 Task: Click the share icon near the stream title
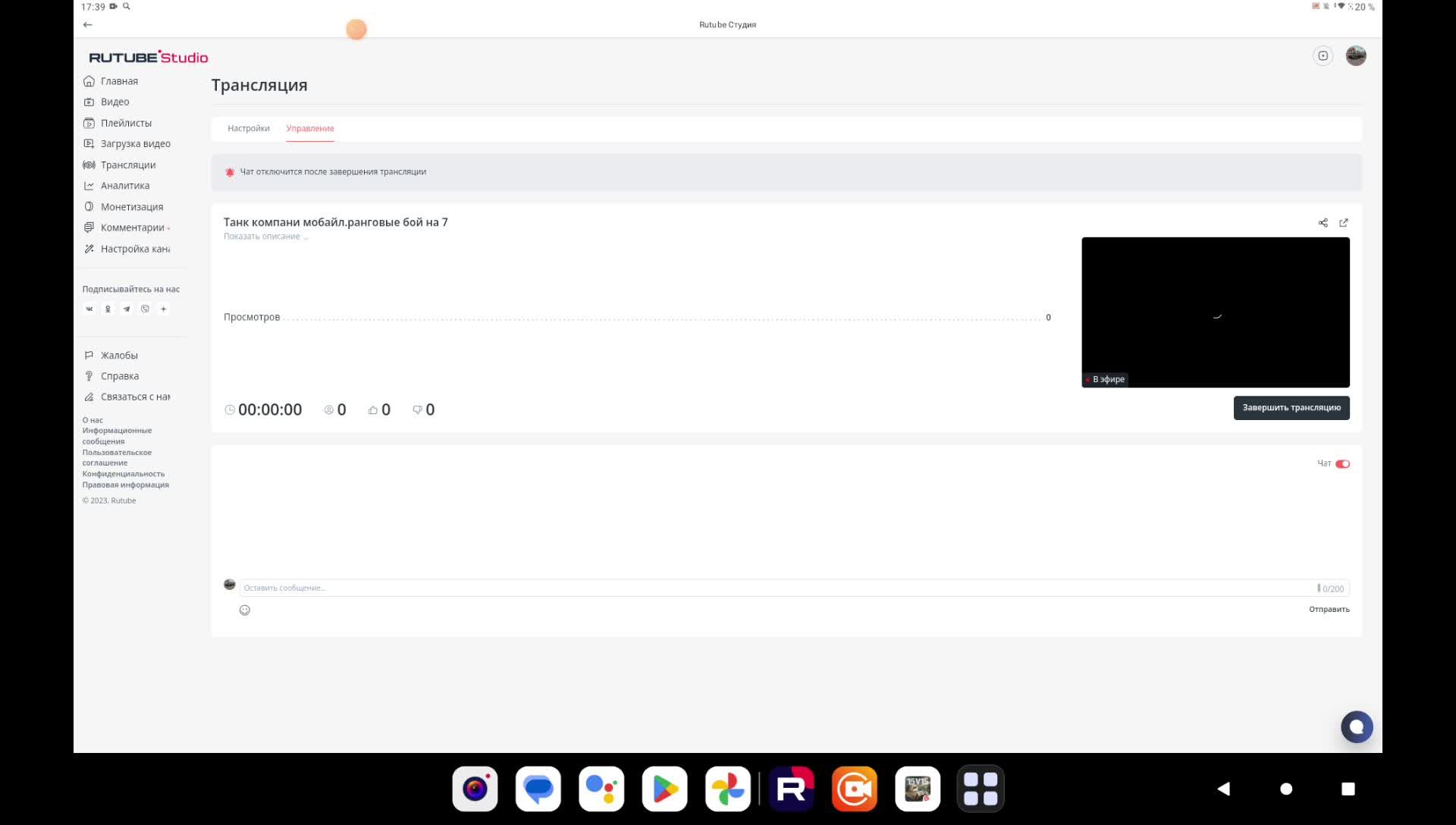1323,223
